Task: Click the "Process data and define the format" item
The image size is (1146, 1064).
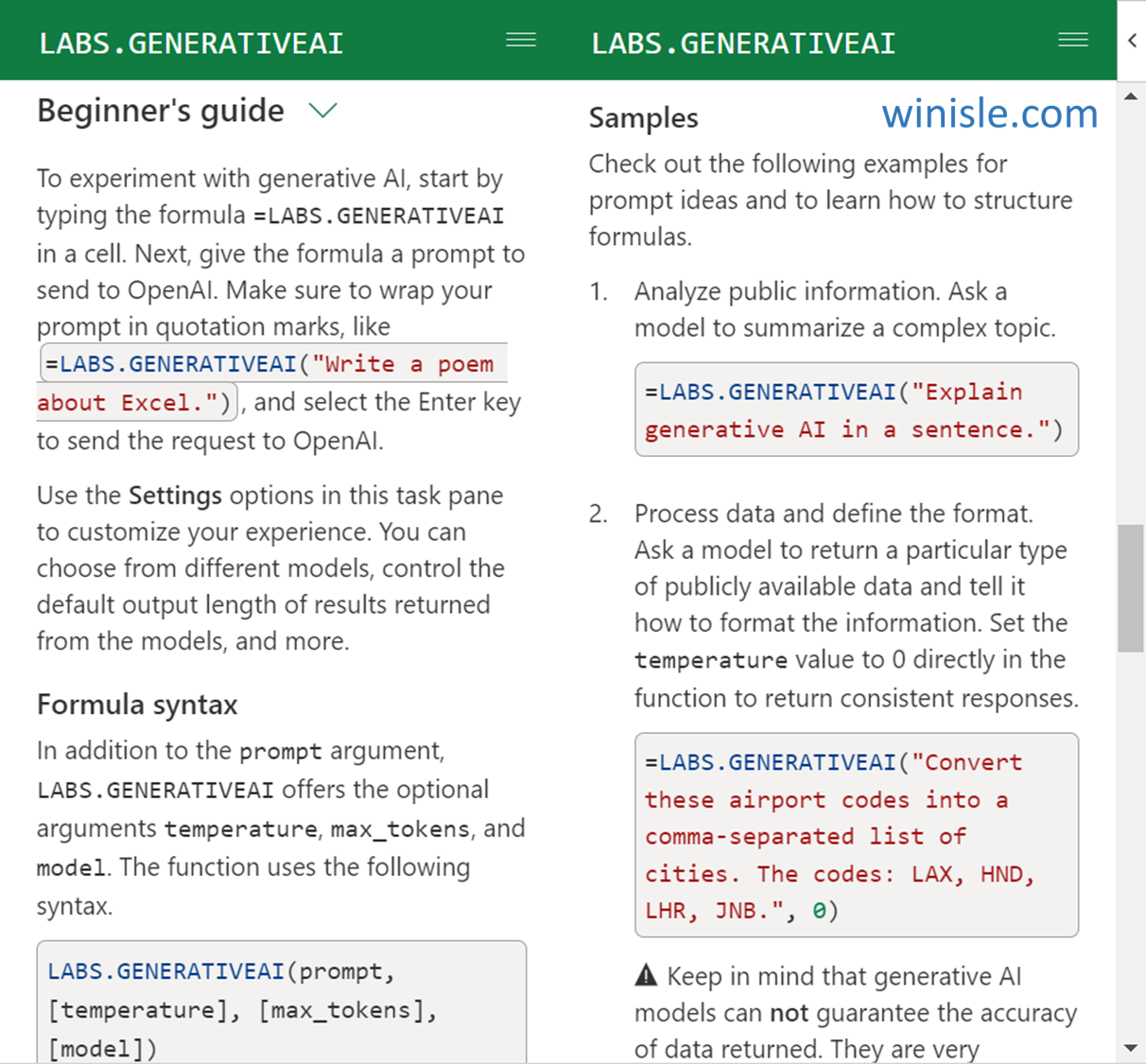Action: point(856,605)
